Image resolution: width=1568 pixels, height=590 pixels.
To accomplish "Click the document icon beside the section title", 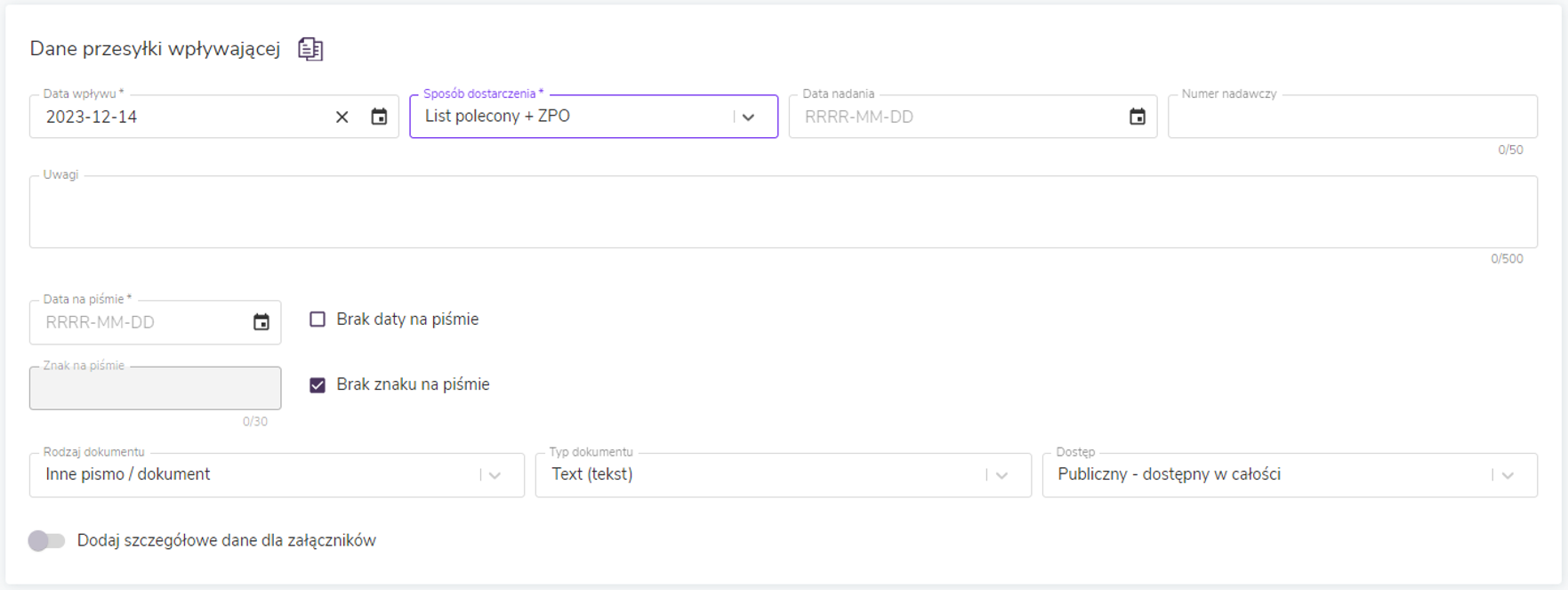I will pos(310,49).
